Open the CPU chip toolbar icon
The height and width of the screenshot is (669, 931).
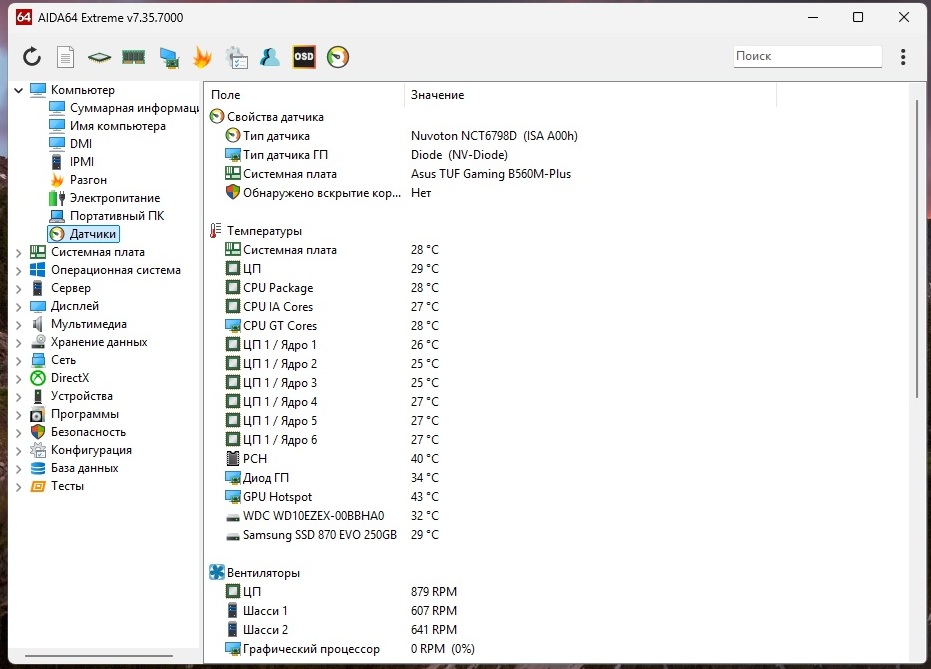(99, 57)
